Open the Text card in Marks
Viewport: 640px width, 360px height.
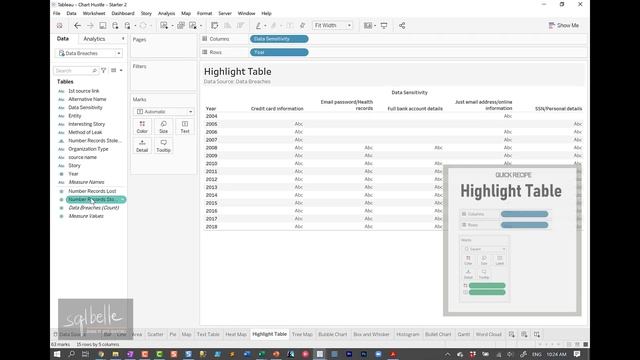185,127
